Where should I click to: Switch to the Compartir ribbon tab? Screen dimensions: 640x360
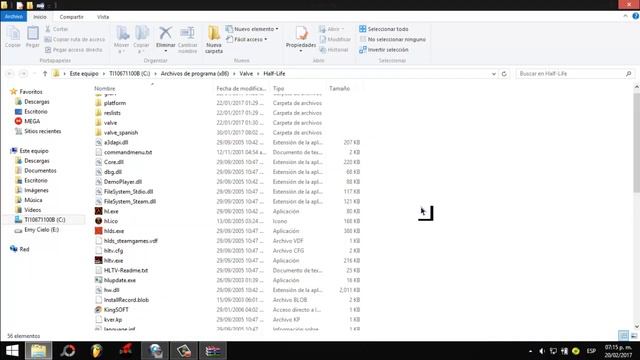pos(71,17)
